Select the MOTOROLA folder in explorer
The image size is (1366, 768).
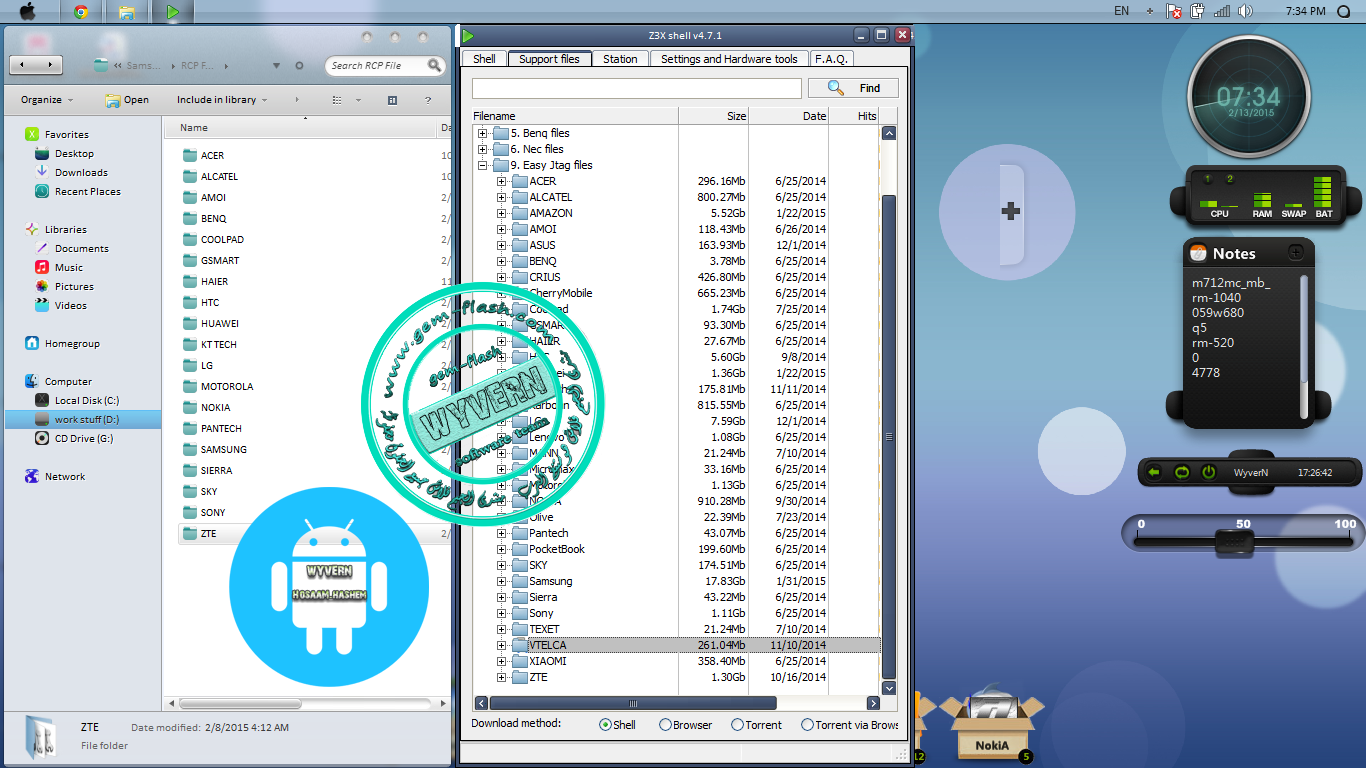pos(227,386)
